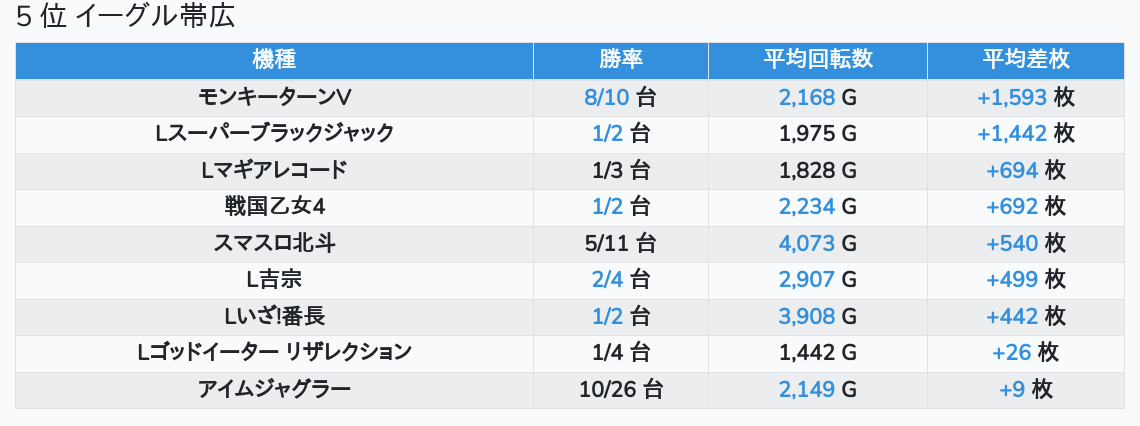Select the モンキーターンV row name
Screen dimensions: 1140x426
coord(274,97)
